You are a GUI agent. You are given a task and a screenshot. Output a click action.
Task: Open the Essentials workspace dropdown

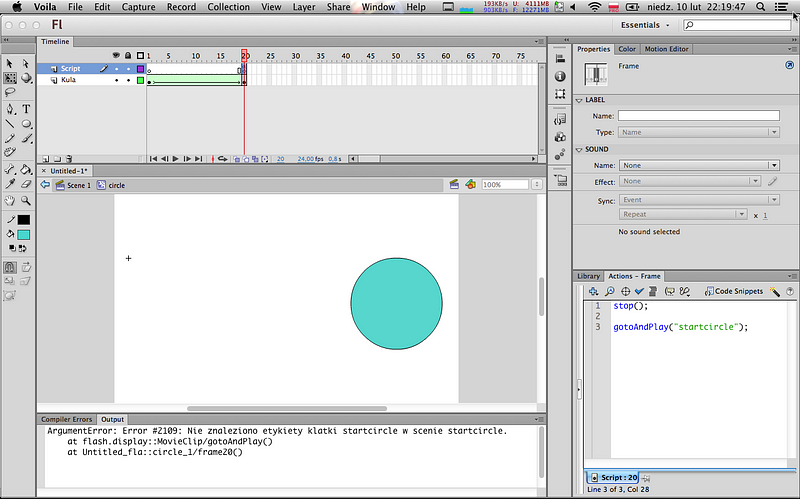(x=645, y=25)
